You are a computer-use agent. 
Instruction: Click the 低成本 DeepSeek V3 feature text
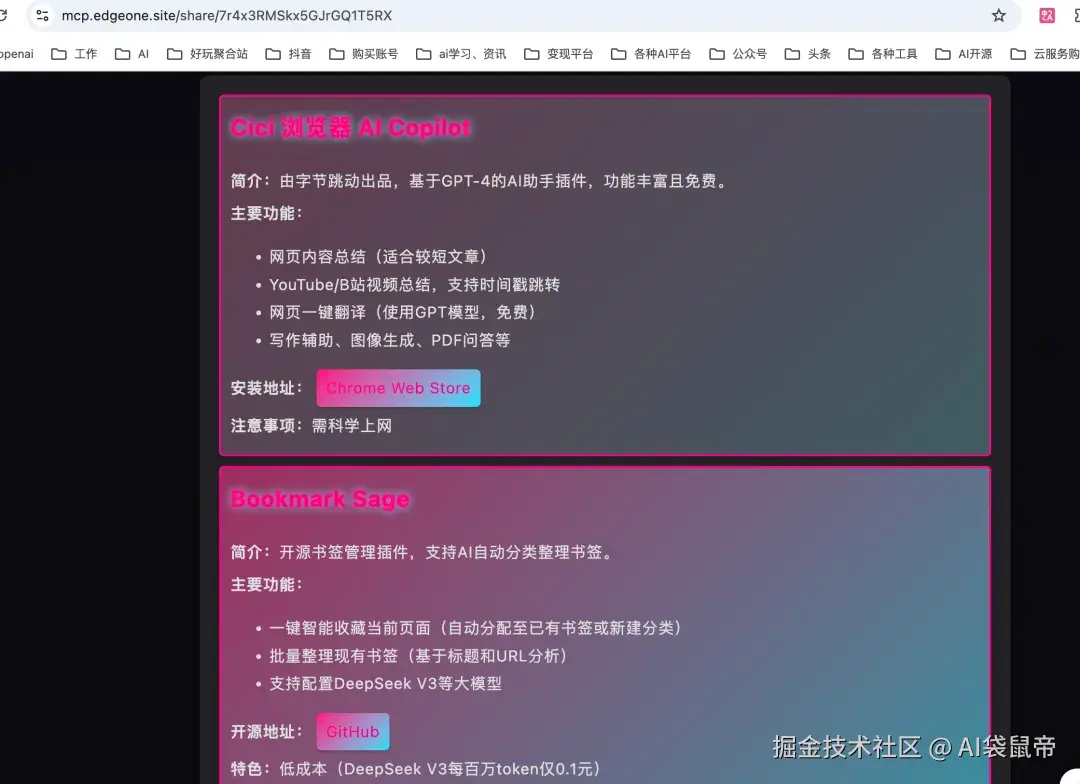click(x=441, y=769)
